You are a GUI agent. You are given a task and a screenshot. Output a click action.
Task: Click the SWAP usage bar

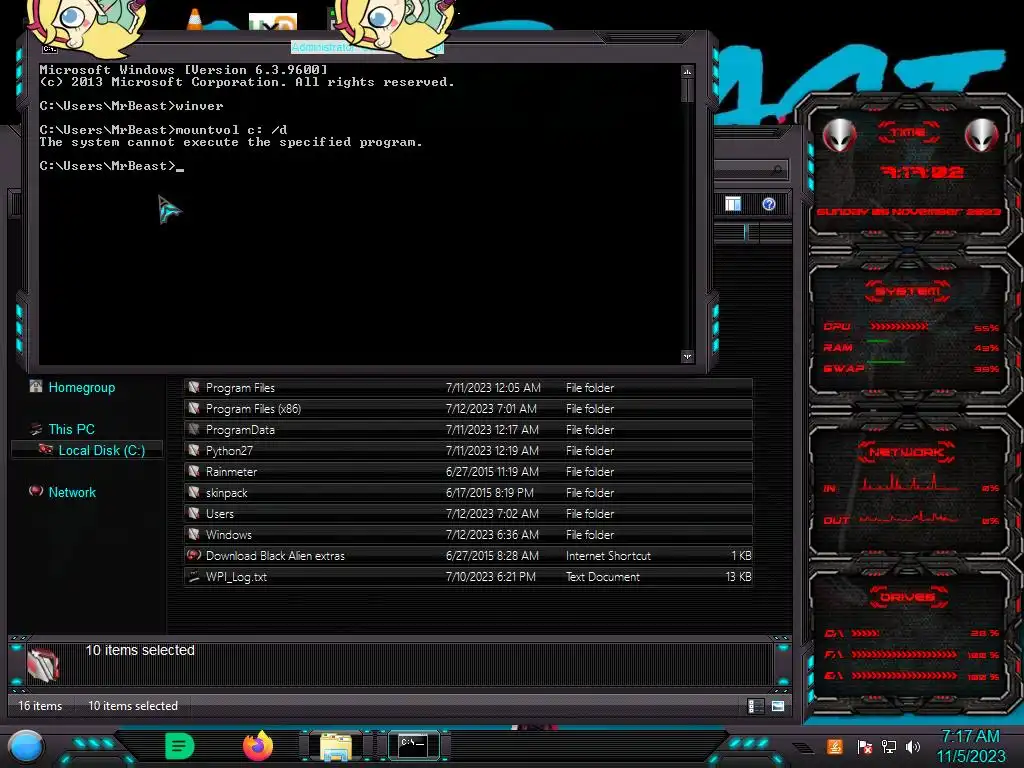pos(886,362)
